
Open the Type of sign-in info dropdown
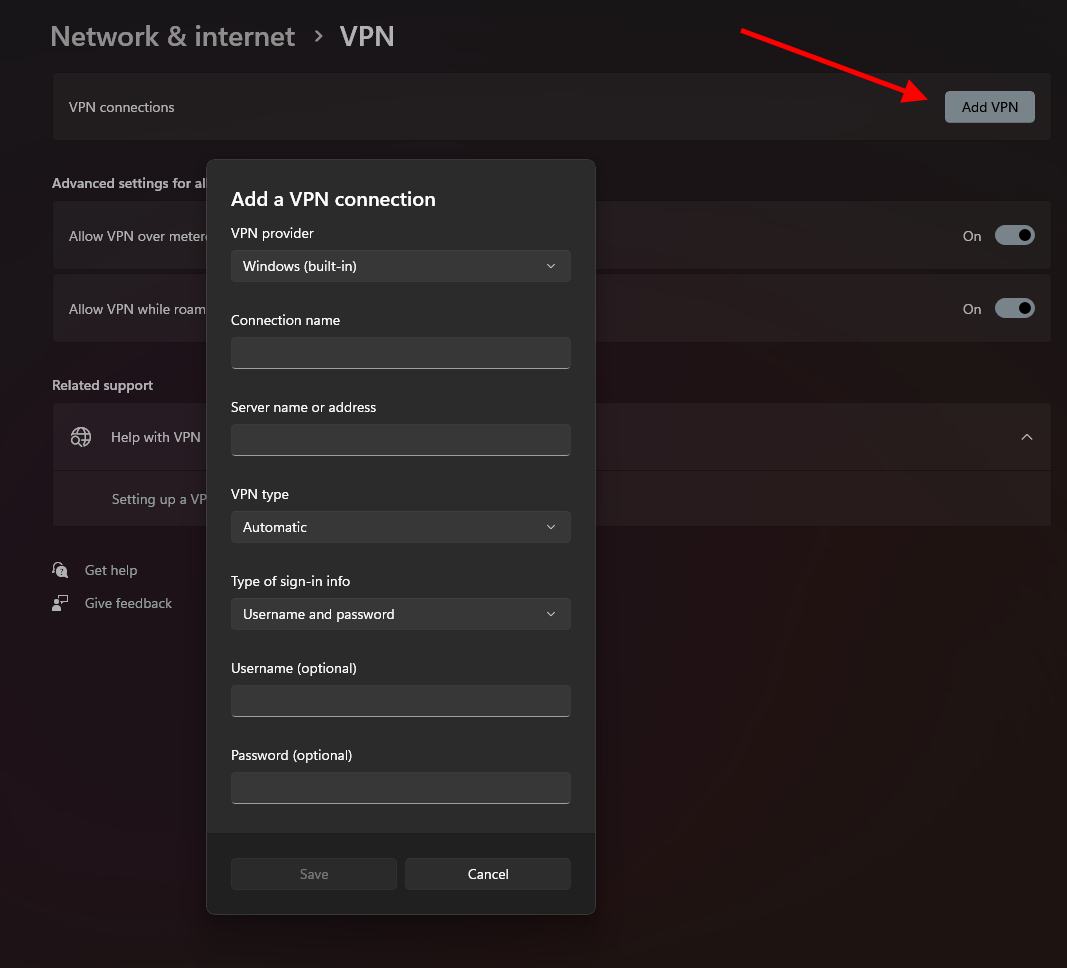click(x=400, y=614)
